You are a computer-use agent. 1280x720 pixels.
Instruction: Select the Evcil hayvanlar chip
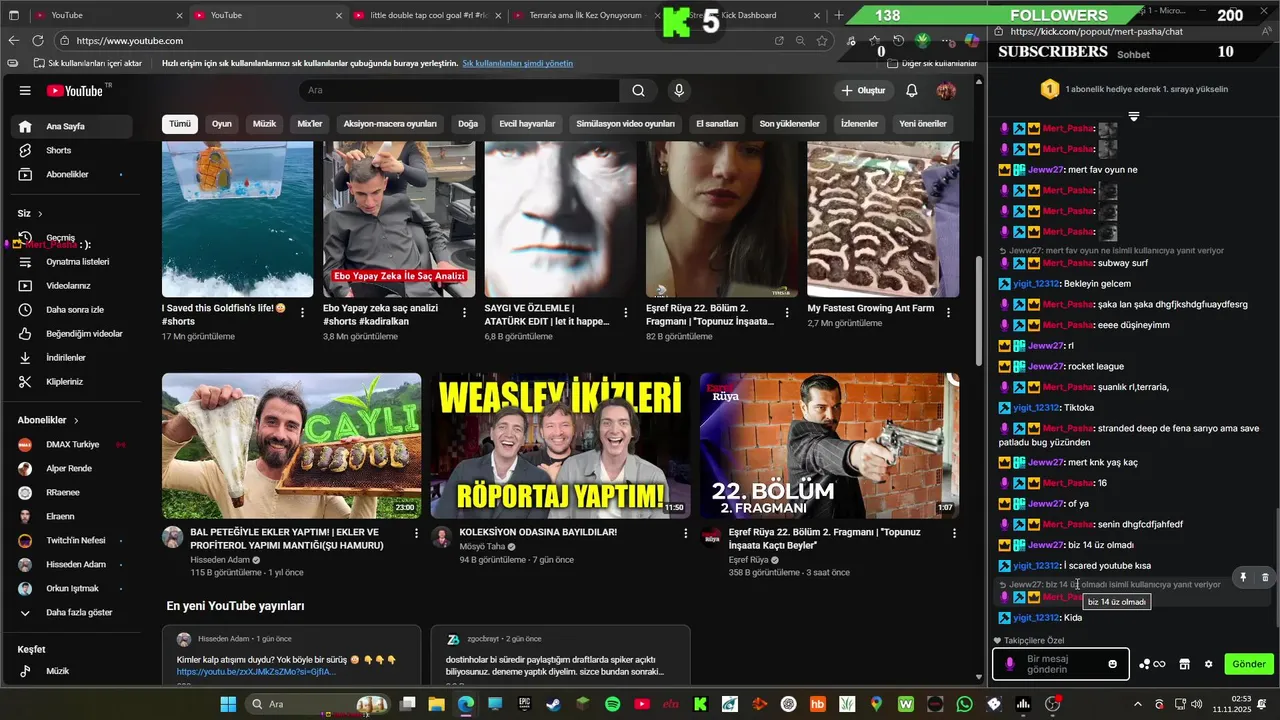coord(527,124)
